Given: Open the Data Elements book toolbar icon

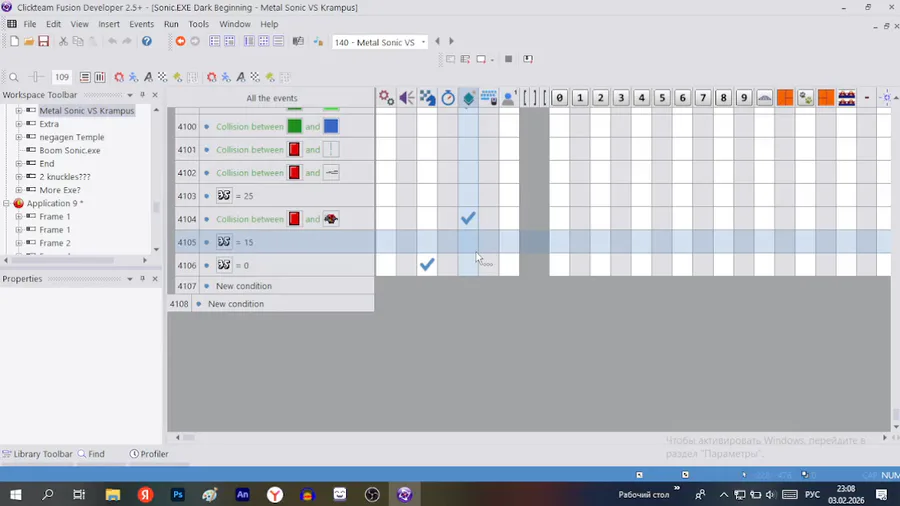Looking at the screenshot, I should click(x=298, y=41).
